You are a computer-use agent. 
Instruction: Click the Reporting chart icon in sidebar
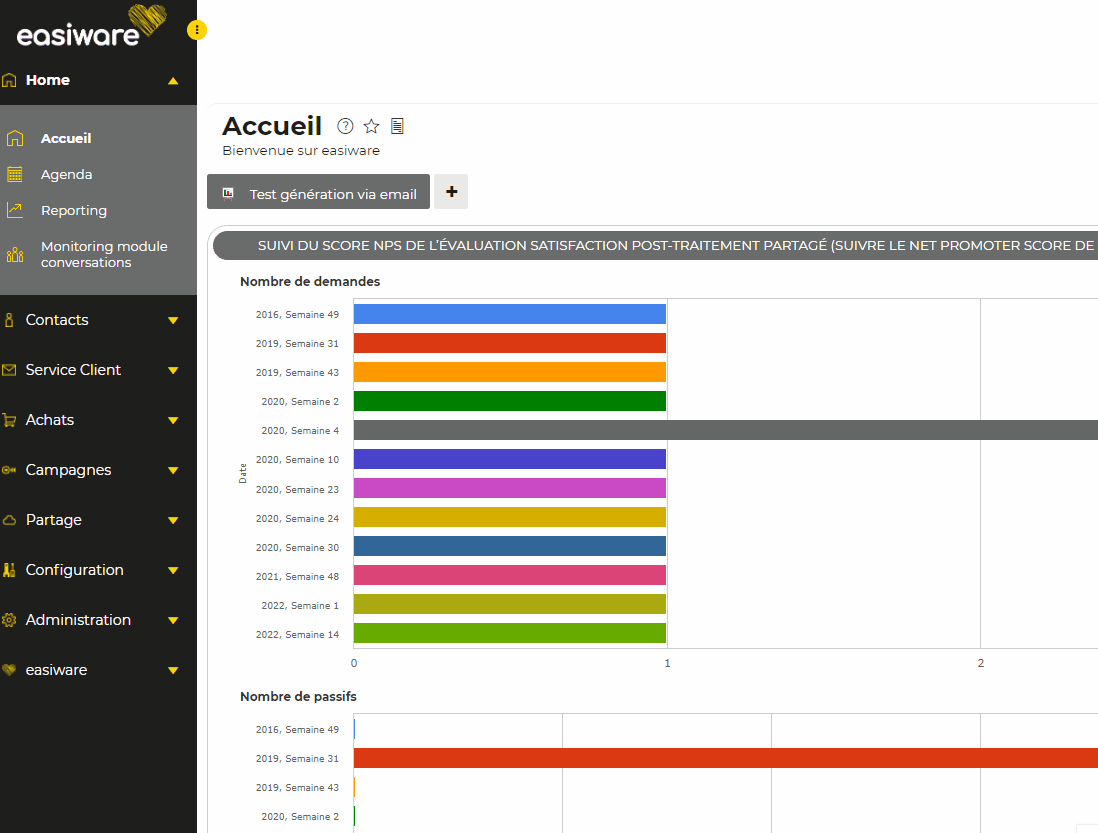[14, 210]
